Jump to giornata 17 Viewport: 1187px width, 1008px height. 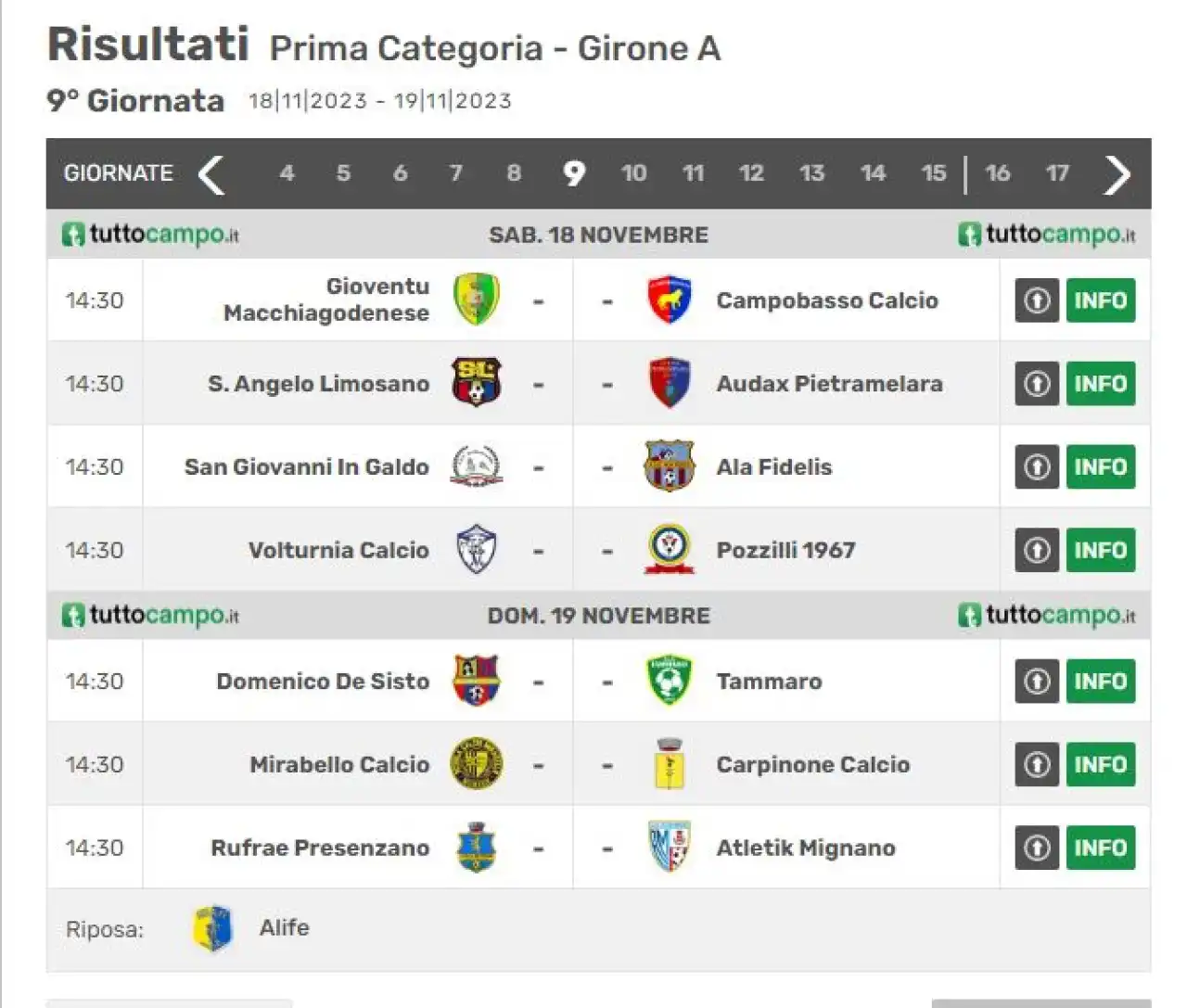point(1056,173)
